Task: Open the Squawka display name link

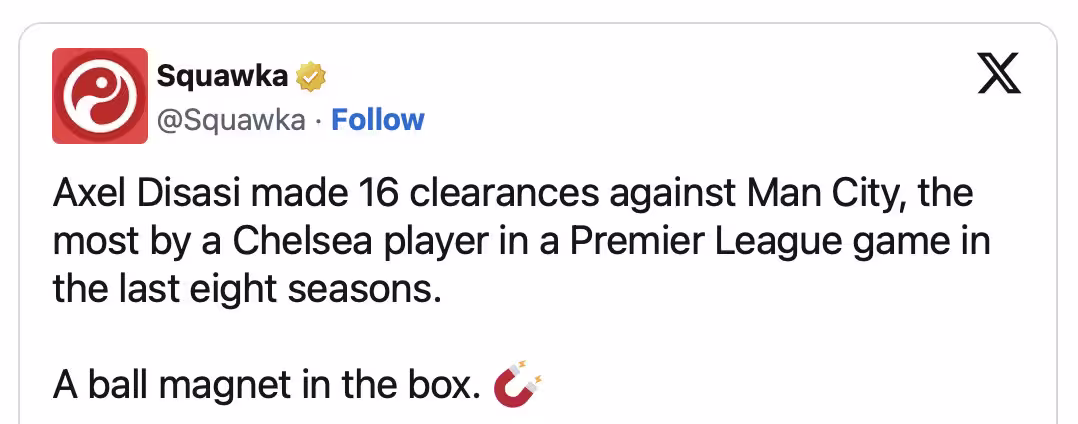Action: click(x=222, y=76)
